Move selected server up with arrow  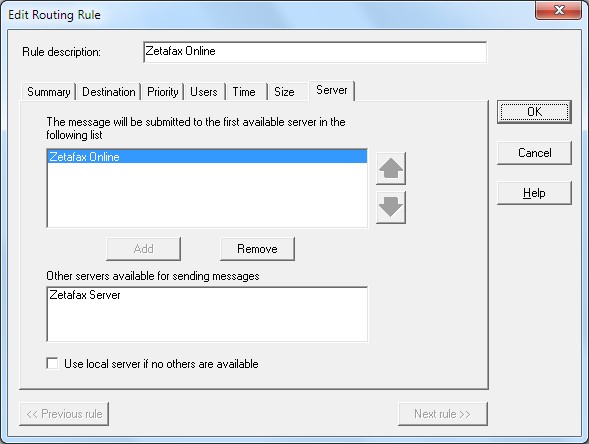coord(391,168)
